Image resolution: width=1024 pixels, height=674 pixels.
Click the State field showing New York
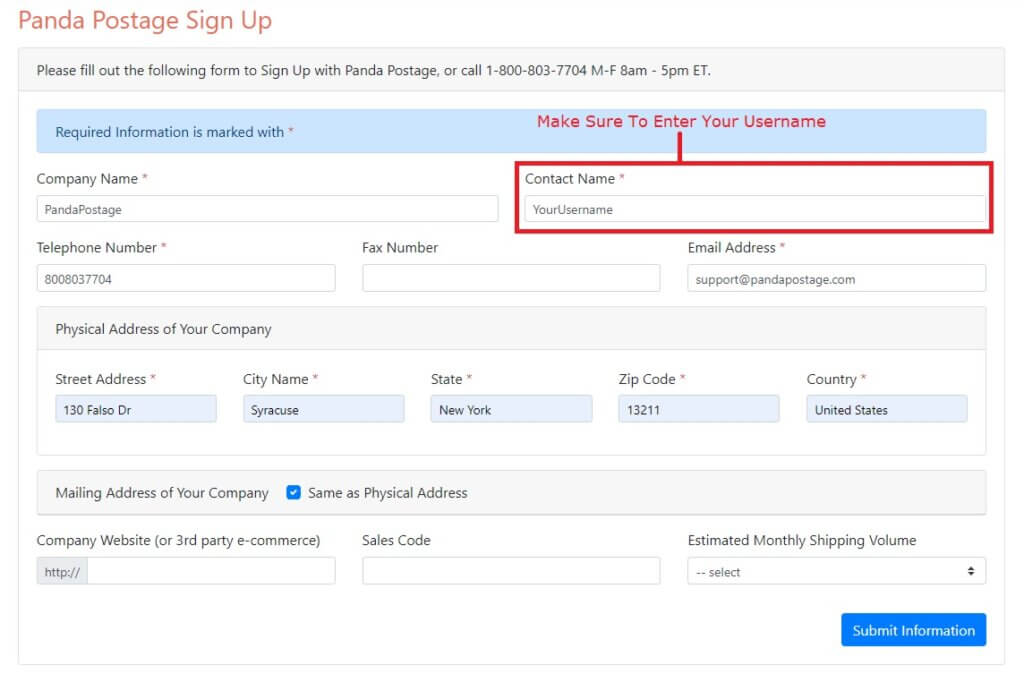(511, 409)
